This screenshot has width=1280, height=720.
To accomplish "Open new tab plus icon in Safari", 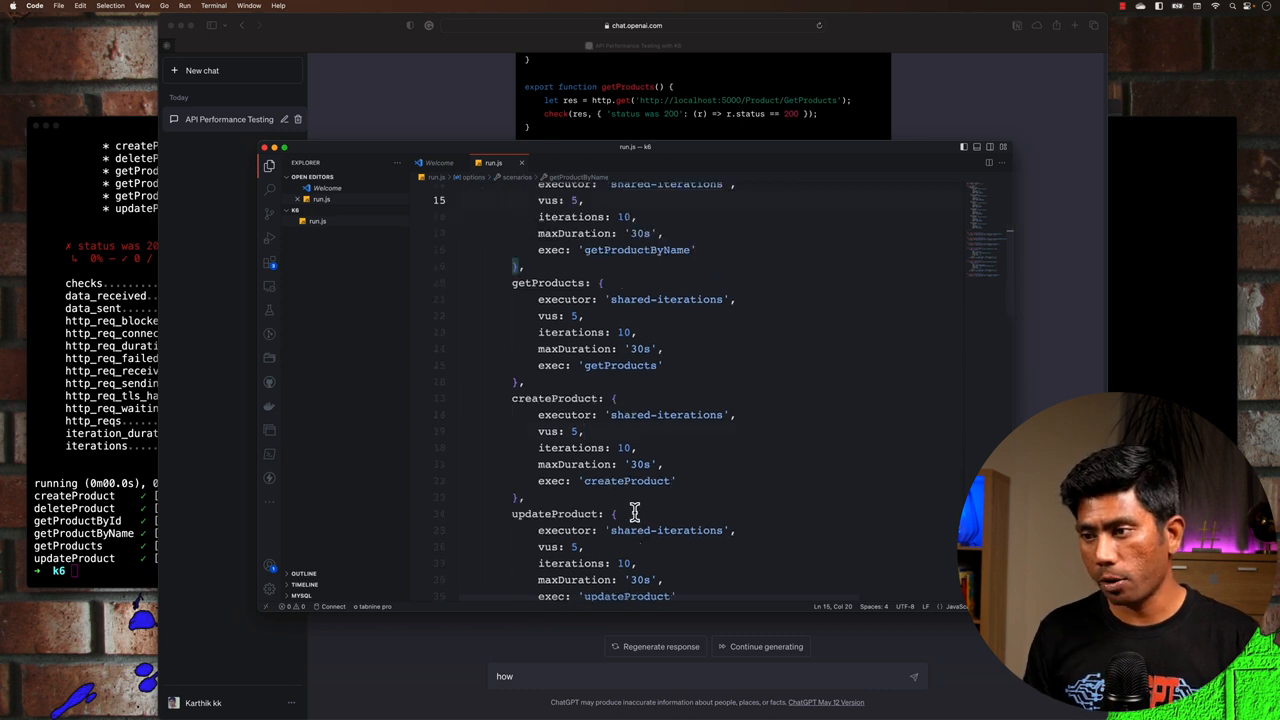I will tap(1075, 26).
